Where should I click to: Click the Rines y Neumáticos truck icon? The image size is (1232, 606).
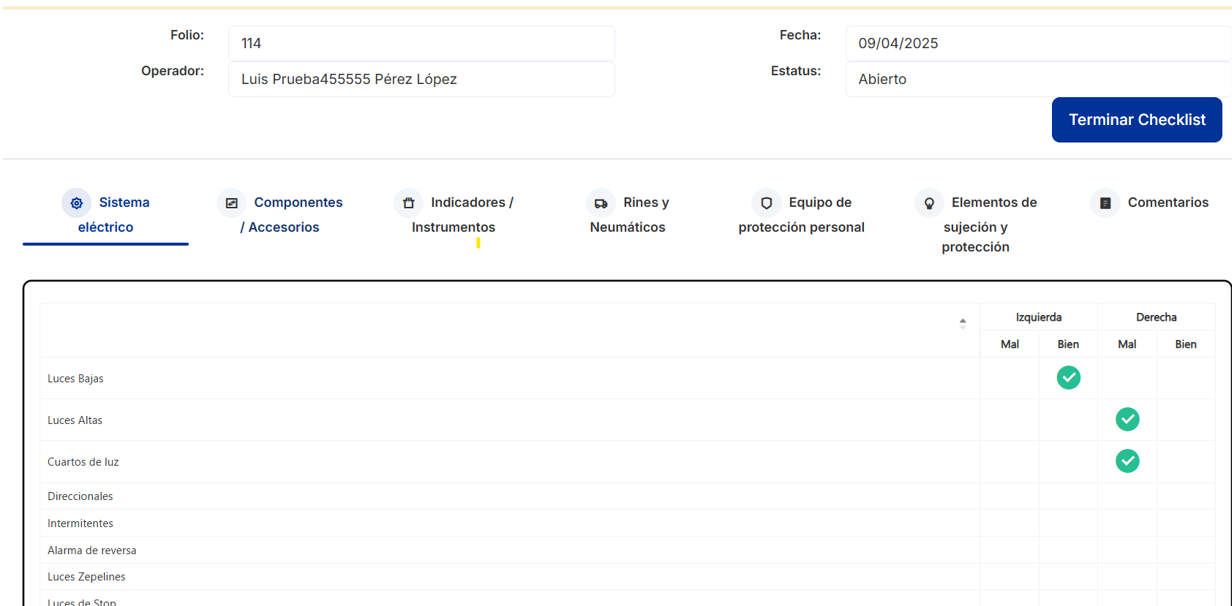pos(600,203)
